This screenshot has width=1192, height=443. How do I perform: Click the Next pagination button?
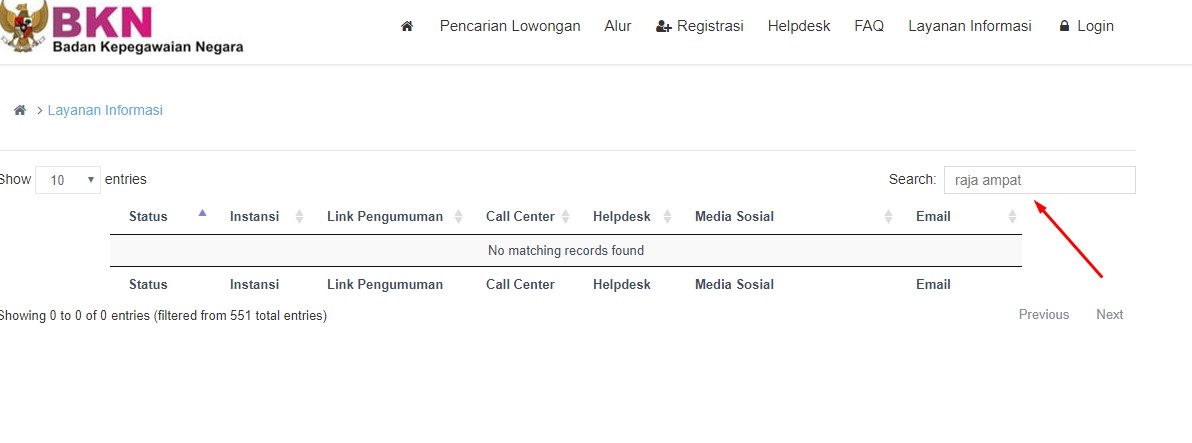(1109, 314)
